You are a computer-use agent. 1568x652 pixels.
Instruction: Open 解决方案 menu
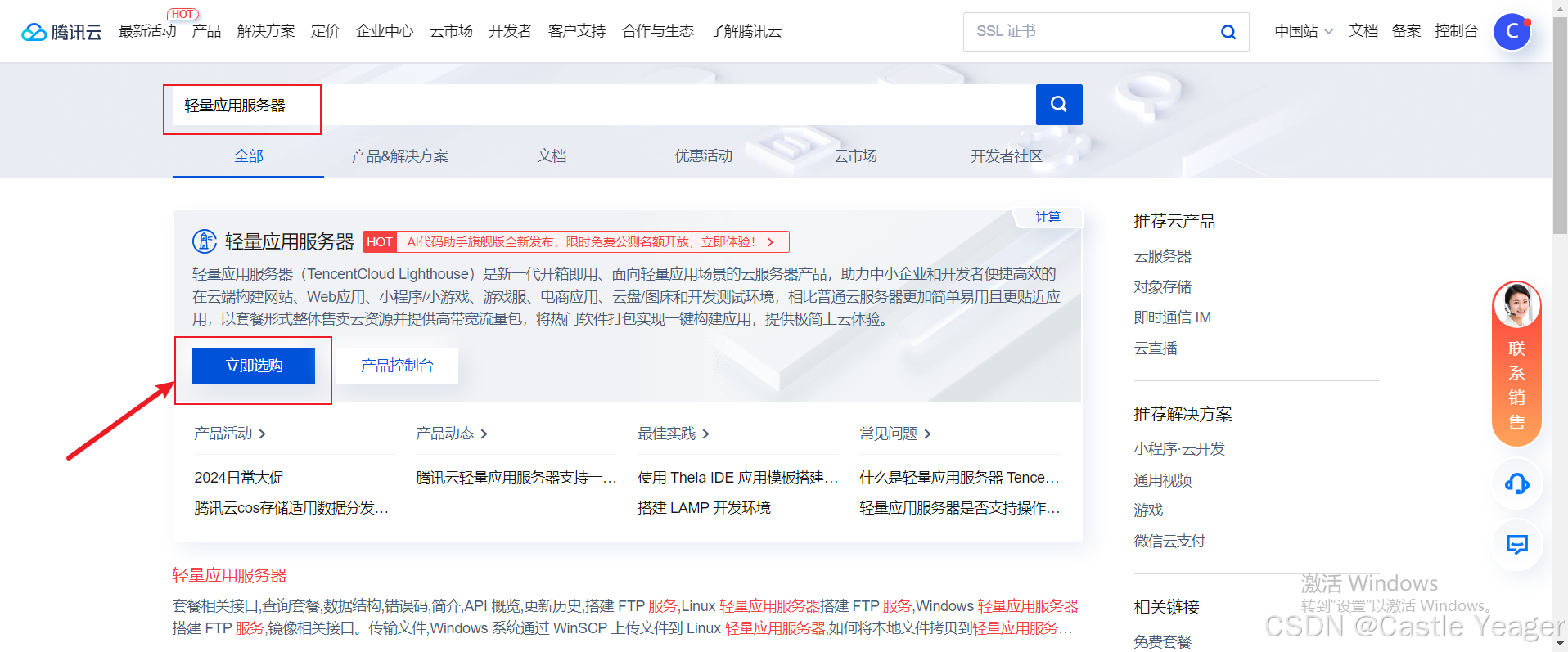coord(266,31)
